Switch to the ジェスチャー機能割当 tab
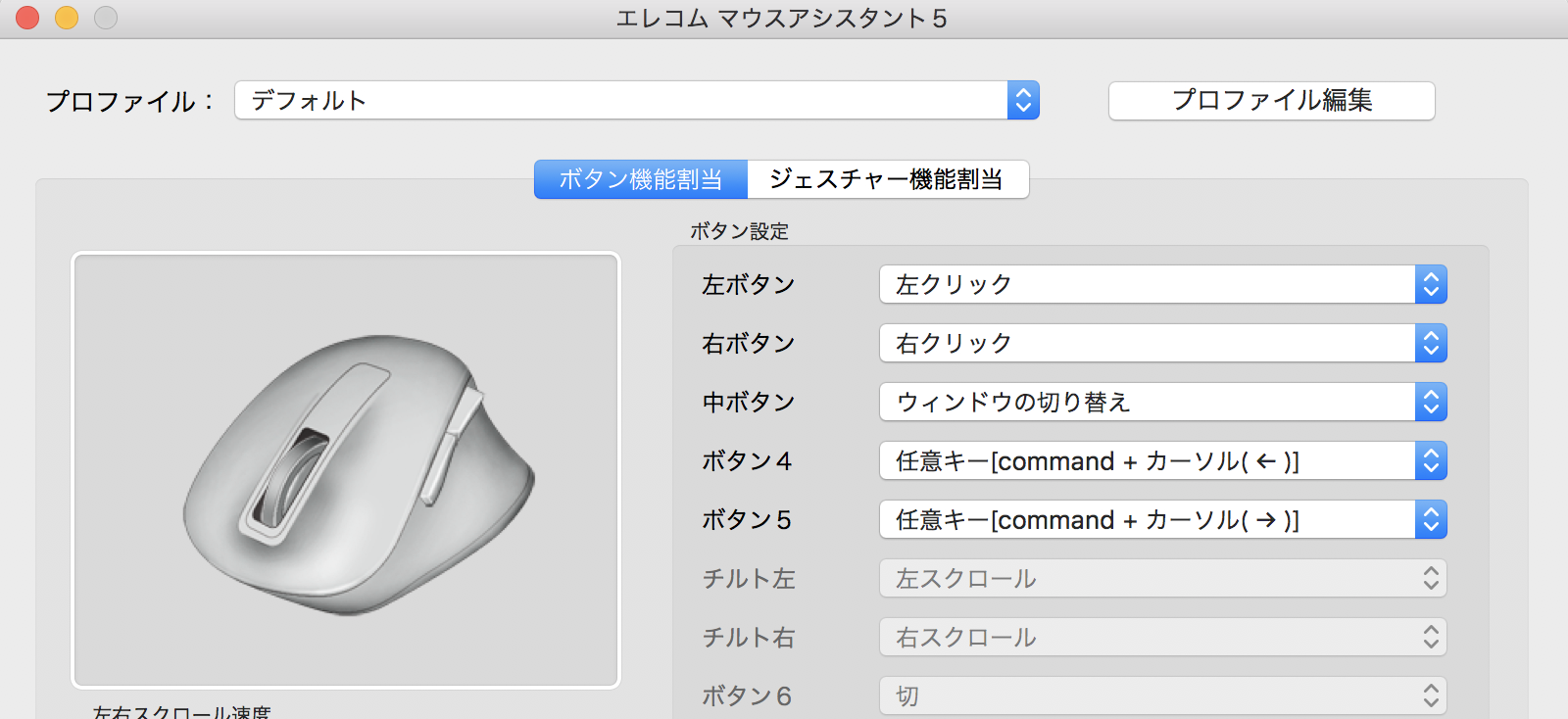This screenshot has height=719, width=1568. point(888,179)
